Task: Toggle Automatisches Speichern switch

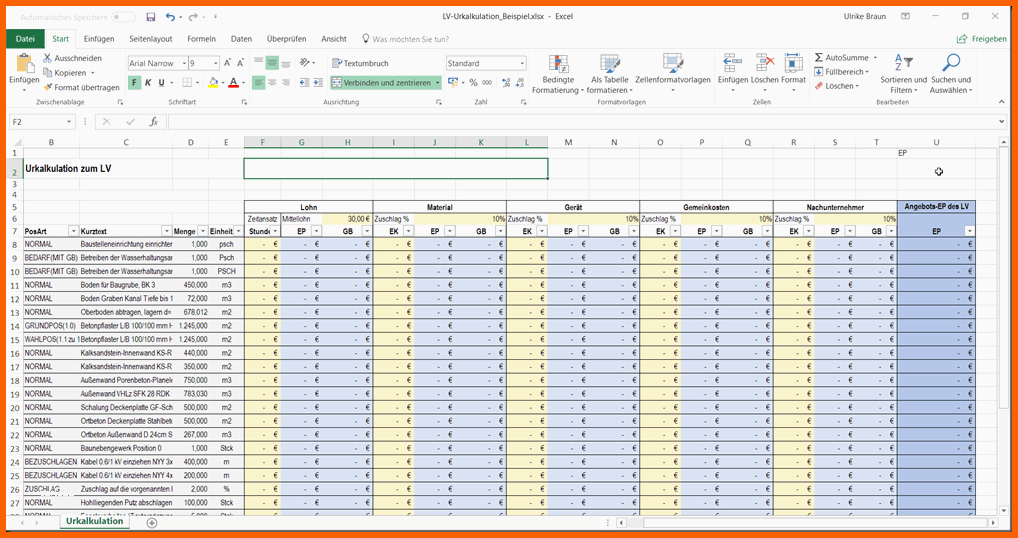Action: (123, 17)
